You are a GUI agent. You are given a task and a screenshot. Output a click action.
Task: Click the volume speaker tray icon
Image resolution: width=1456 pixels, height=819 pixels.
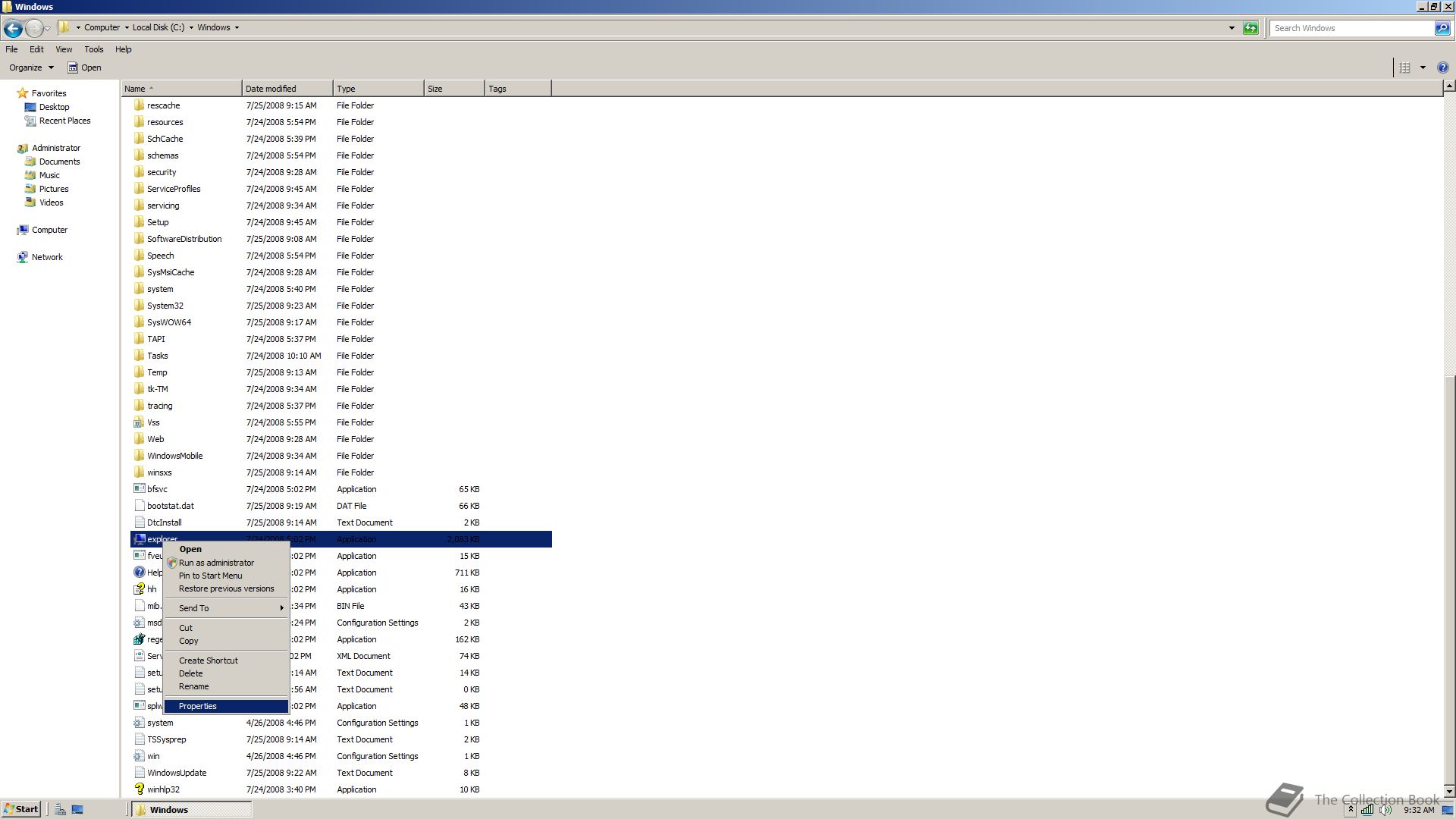(x=1385, y=810)
